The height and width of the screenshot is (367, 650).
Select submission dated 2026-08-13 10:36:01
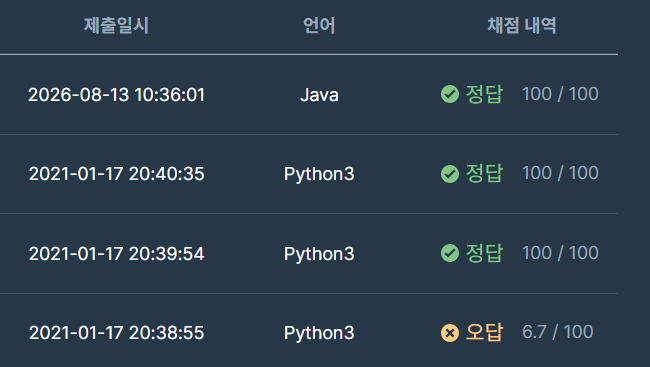click(116, 95)
